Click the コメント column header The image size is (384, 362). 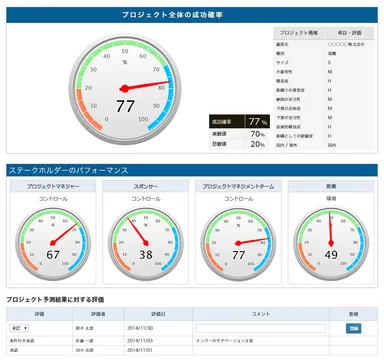261,314
